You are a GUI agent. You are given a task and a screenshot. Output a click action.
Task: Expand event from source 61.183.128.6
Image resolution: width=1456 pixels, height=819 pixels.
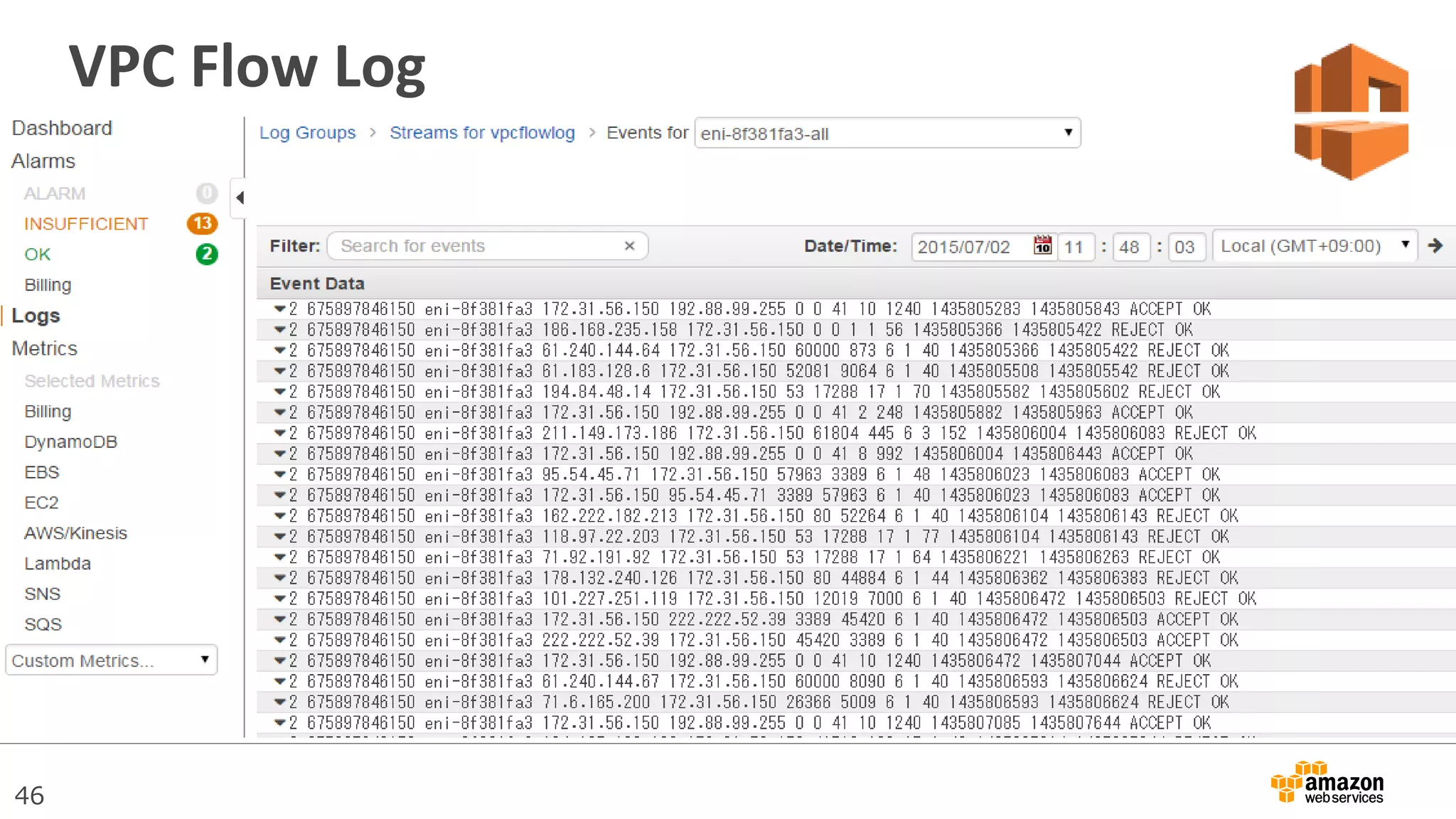pyautogui.click(x=279, y=370)
